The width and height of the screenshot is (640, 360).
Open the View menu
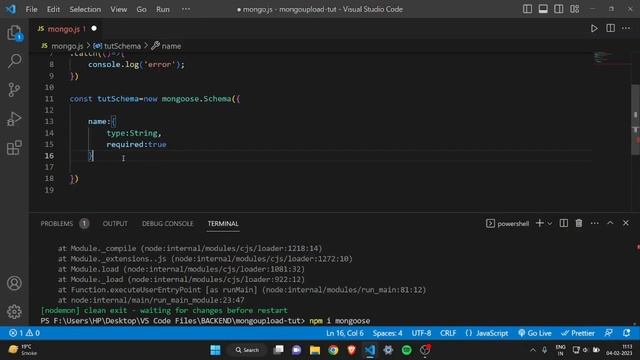[118, 9]
